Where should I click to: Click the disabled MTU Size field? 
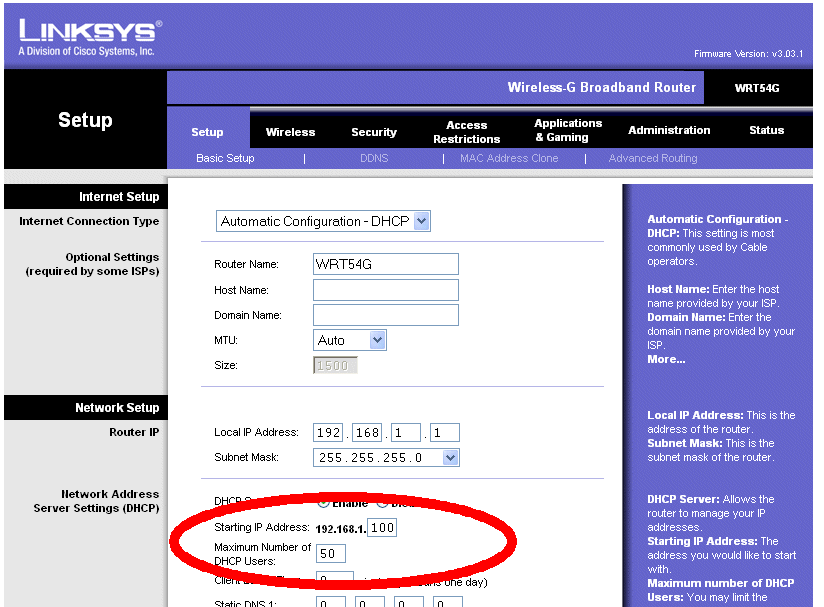335,365
